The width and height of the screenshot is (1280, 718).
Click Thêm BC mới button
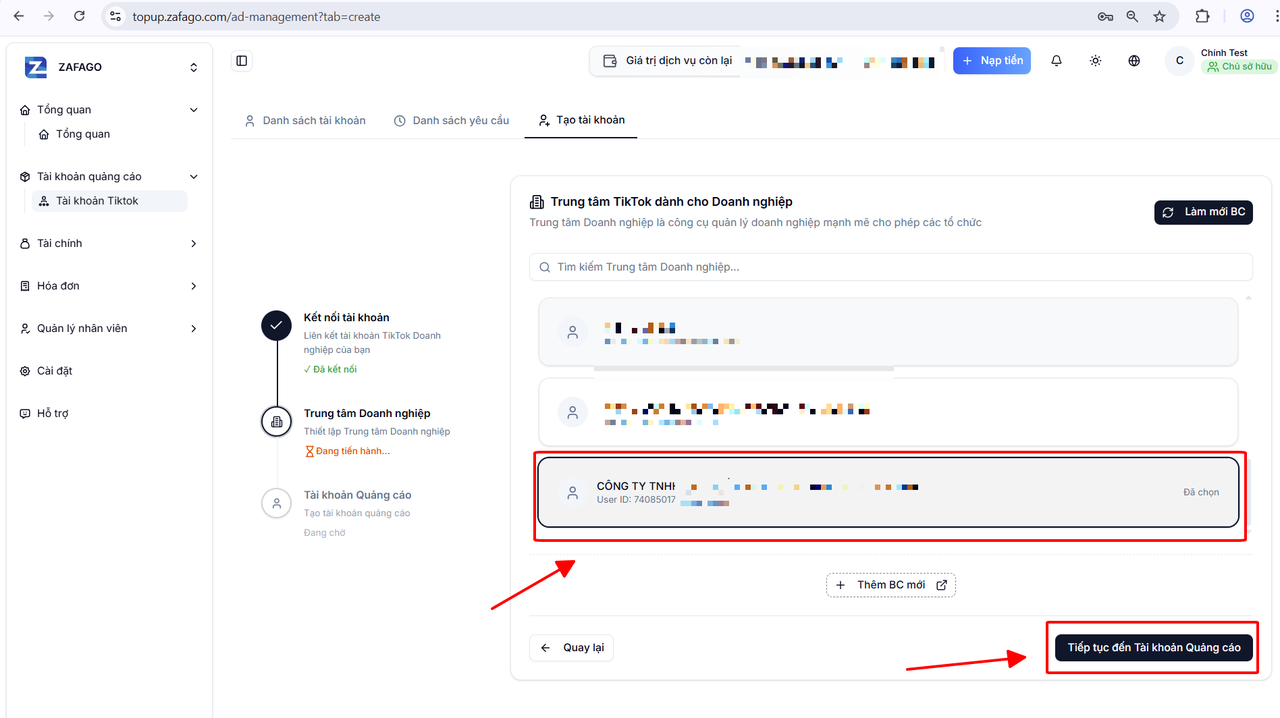pyautogui.click(x=891, y=585)
